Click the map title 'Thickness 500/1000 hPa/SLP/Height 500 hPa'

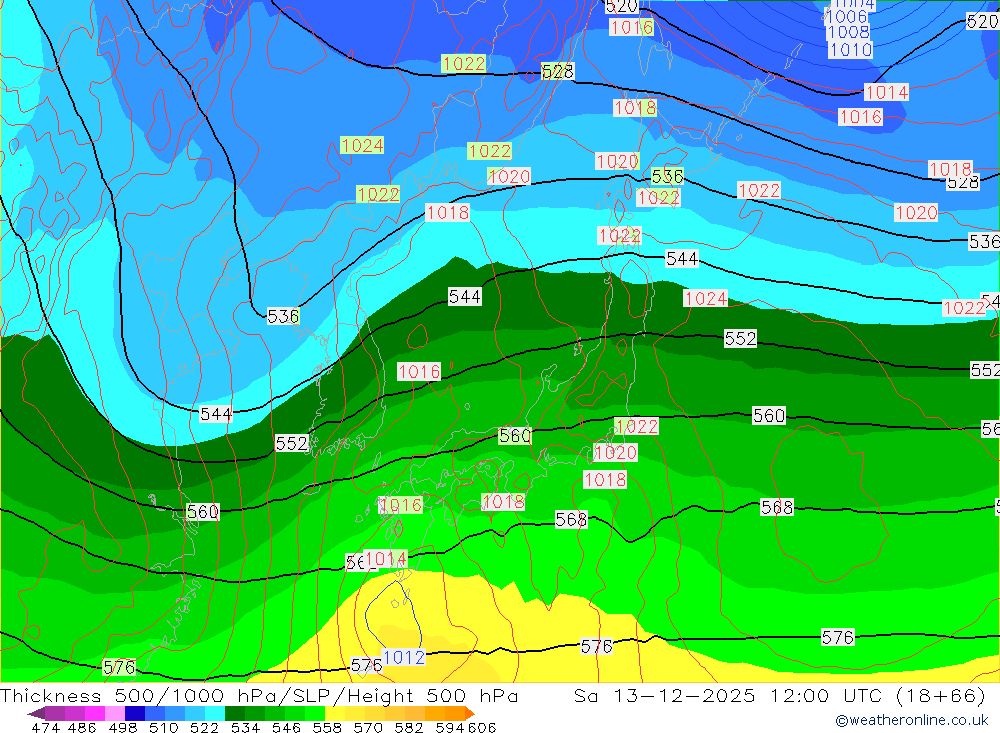[x=259, y=695]
